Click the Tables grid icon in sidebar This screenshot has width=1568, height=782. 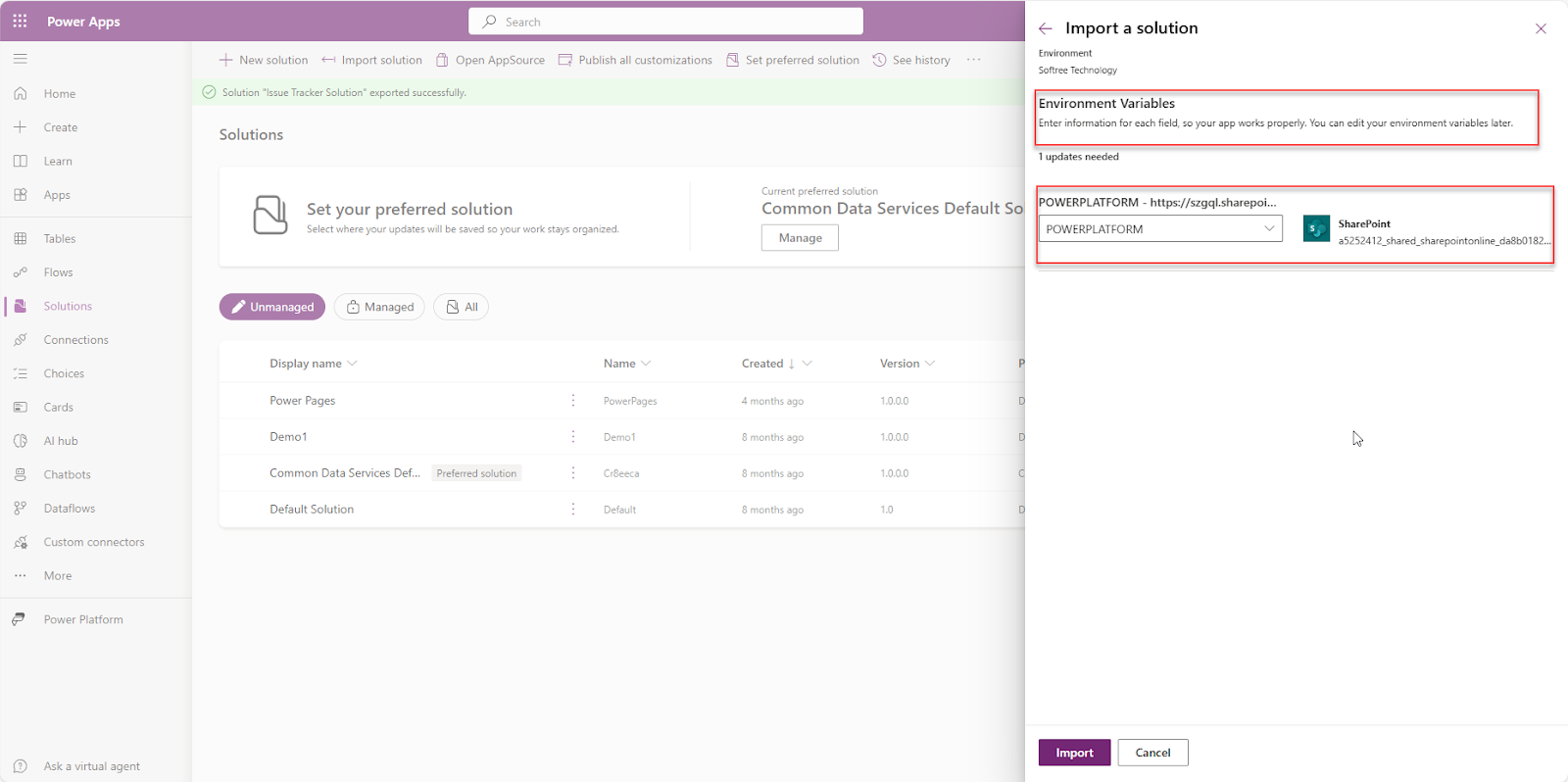click(21, 238)
